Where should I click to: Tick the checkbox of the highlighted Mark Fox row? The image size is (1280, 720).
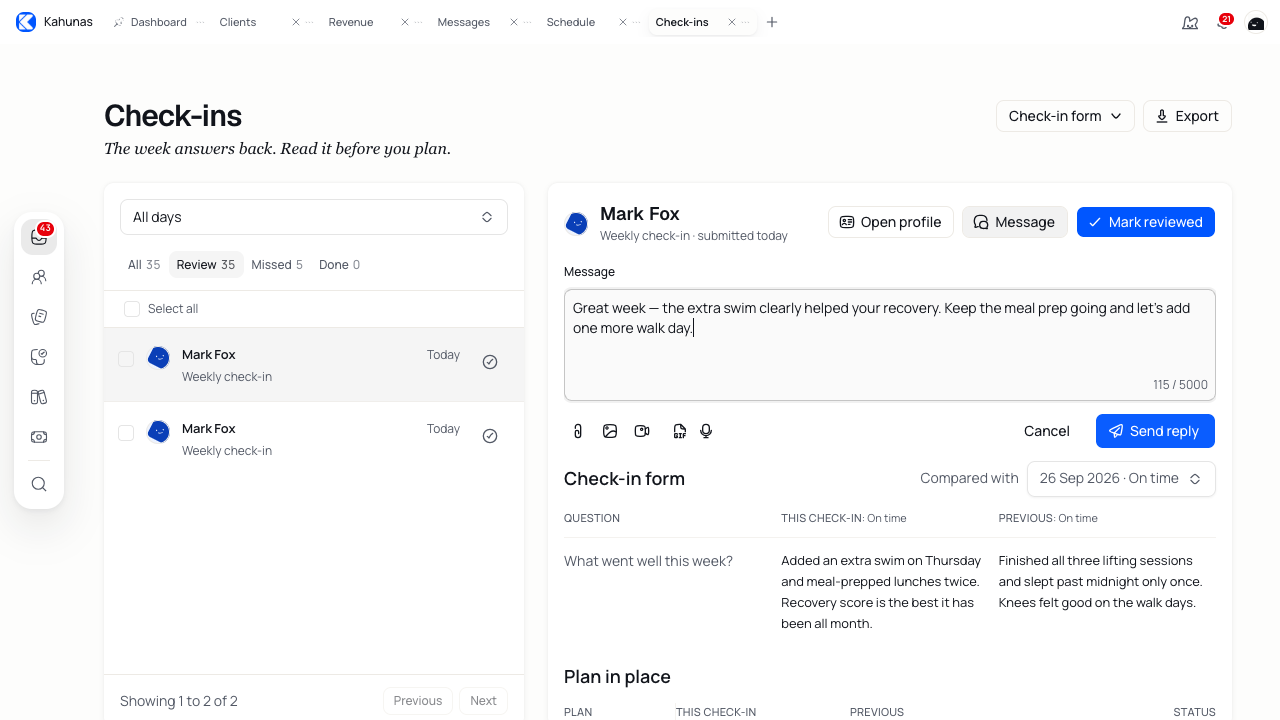[126, 359]
